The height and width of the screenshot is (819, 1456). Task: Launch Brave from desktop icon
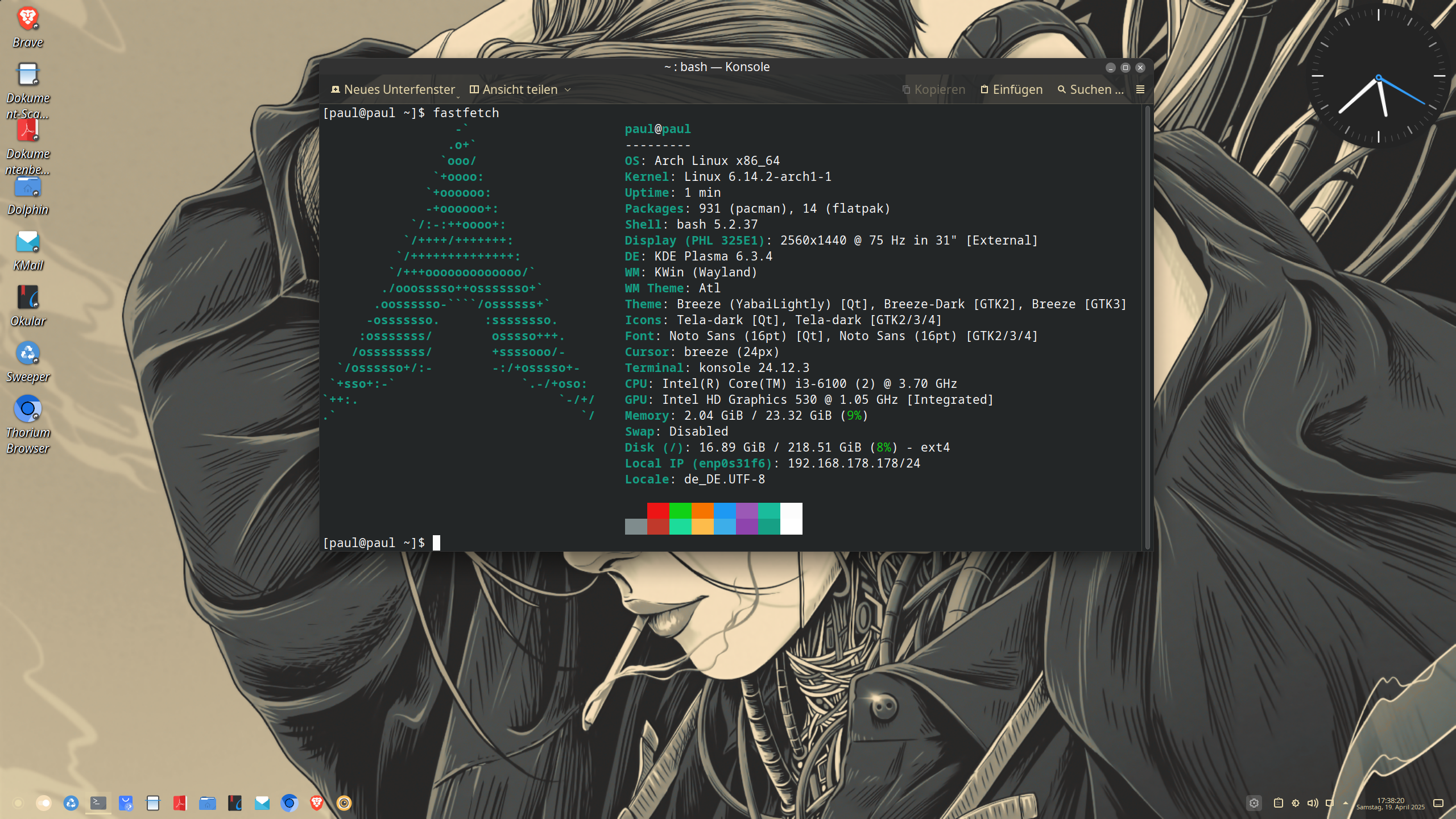tap(27, 19)
